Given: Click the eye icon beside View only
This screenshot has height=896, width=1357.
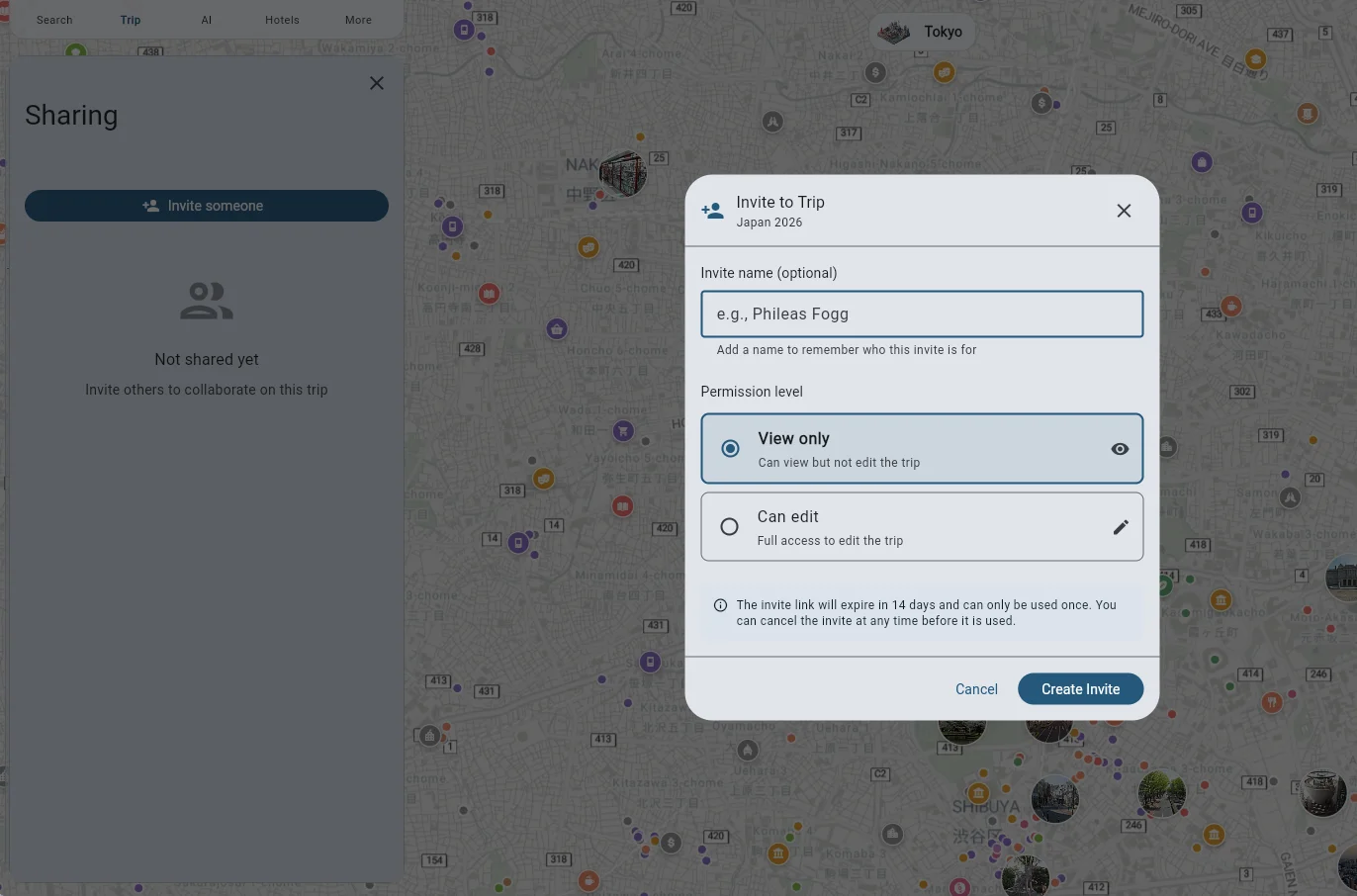Looking at the screenshot, I should point(1120,448).
